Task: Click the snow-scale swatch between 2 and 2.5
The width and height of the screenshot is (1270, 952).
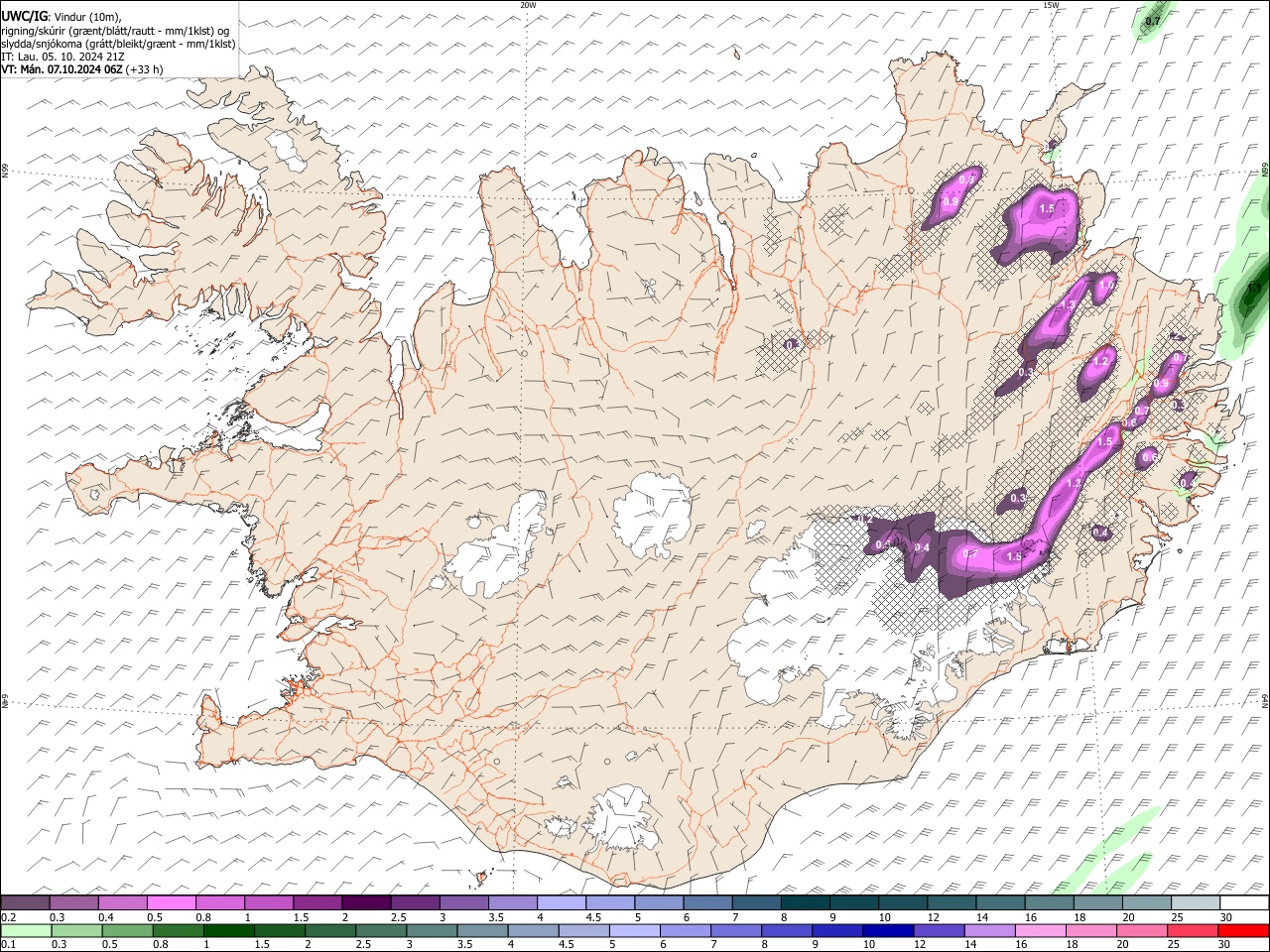Action: pyautogui.click(x=367, y=902)
